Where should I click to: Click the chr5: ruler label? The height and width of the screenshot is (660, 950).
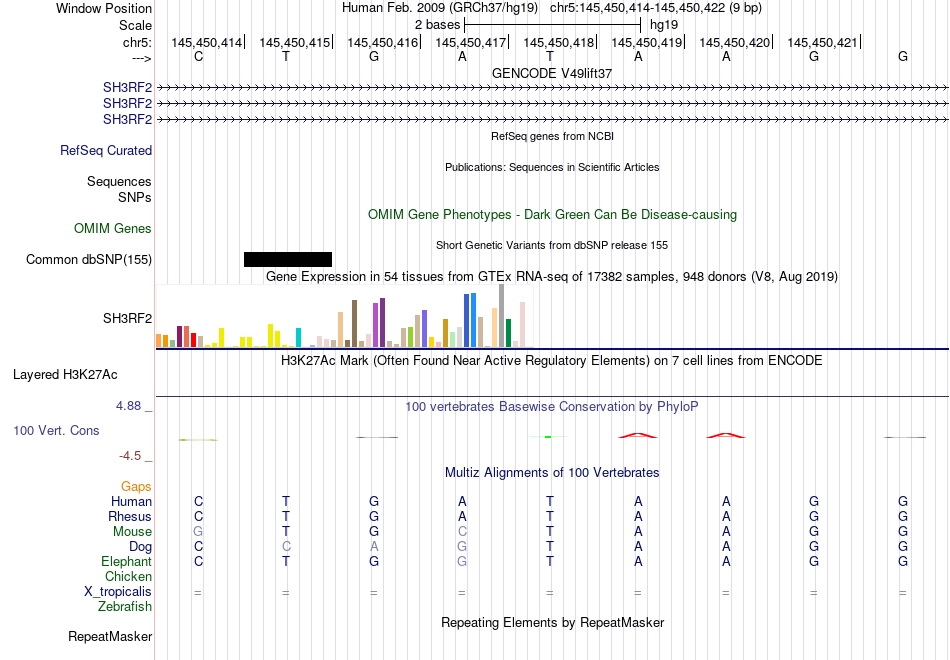(138, 42)
